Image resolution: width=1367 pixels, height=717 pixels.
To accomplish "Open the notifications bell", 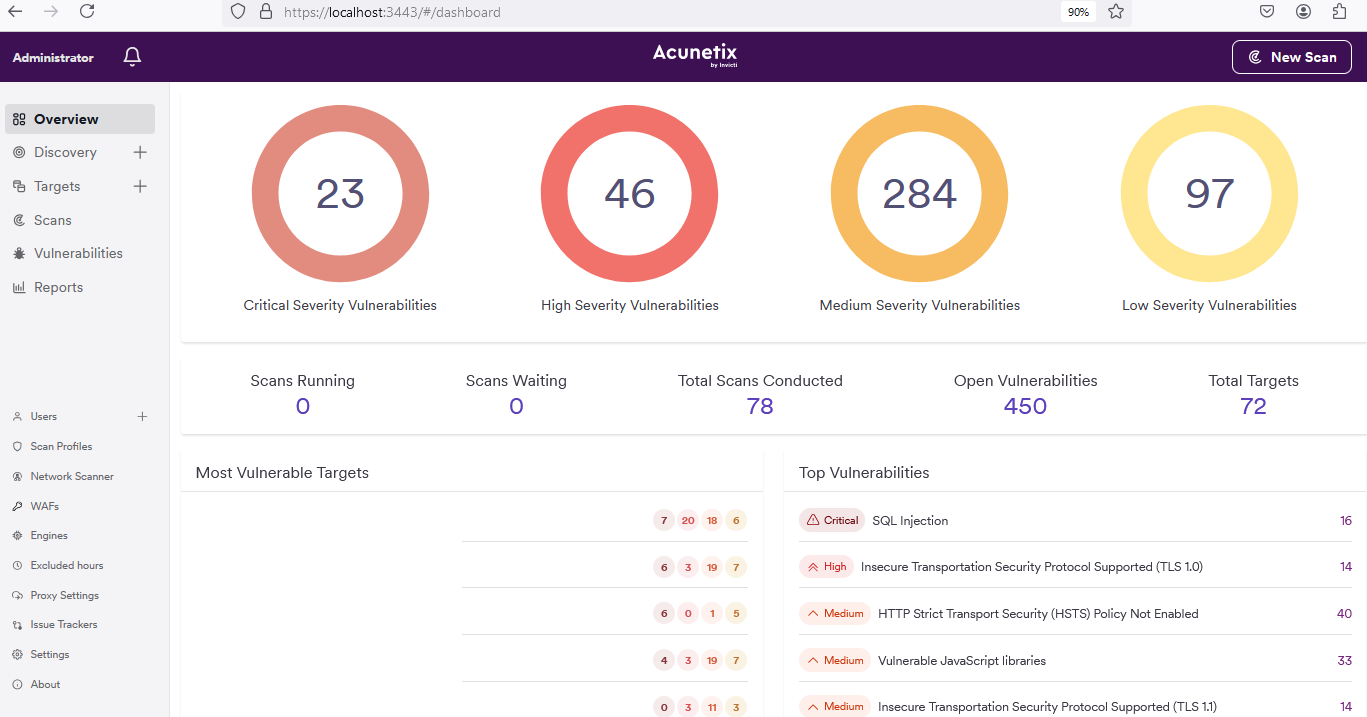I will [x=132, y=57].
